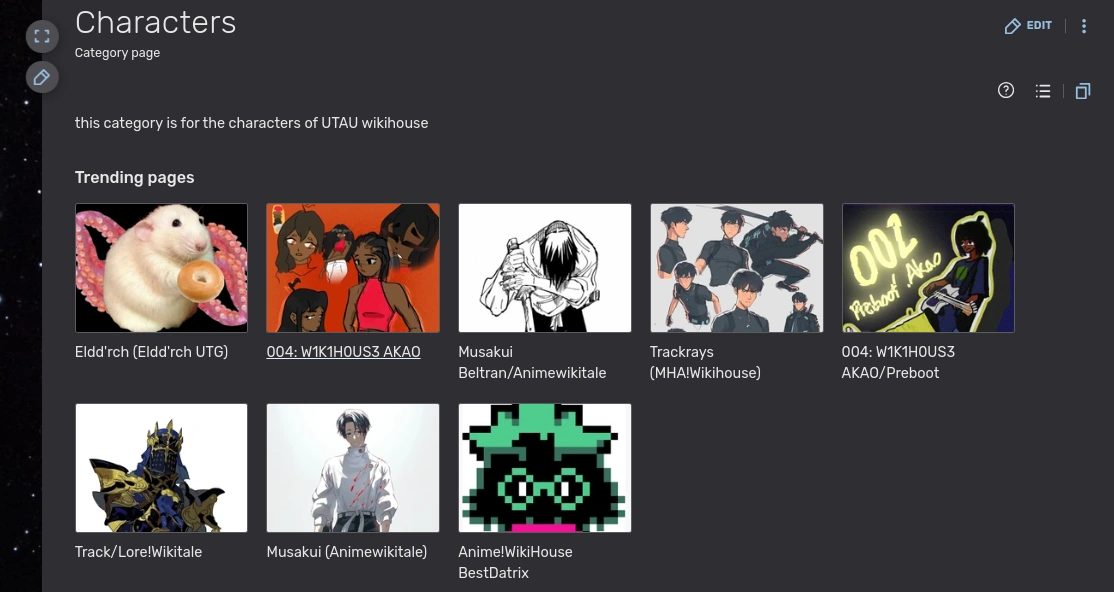The height and width of the screenshot is (592, 1114).
Task: Click the multiple pages copy icon
Action: click(1082, 91)
